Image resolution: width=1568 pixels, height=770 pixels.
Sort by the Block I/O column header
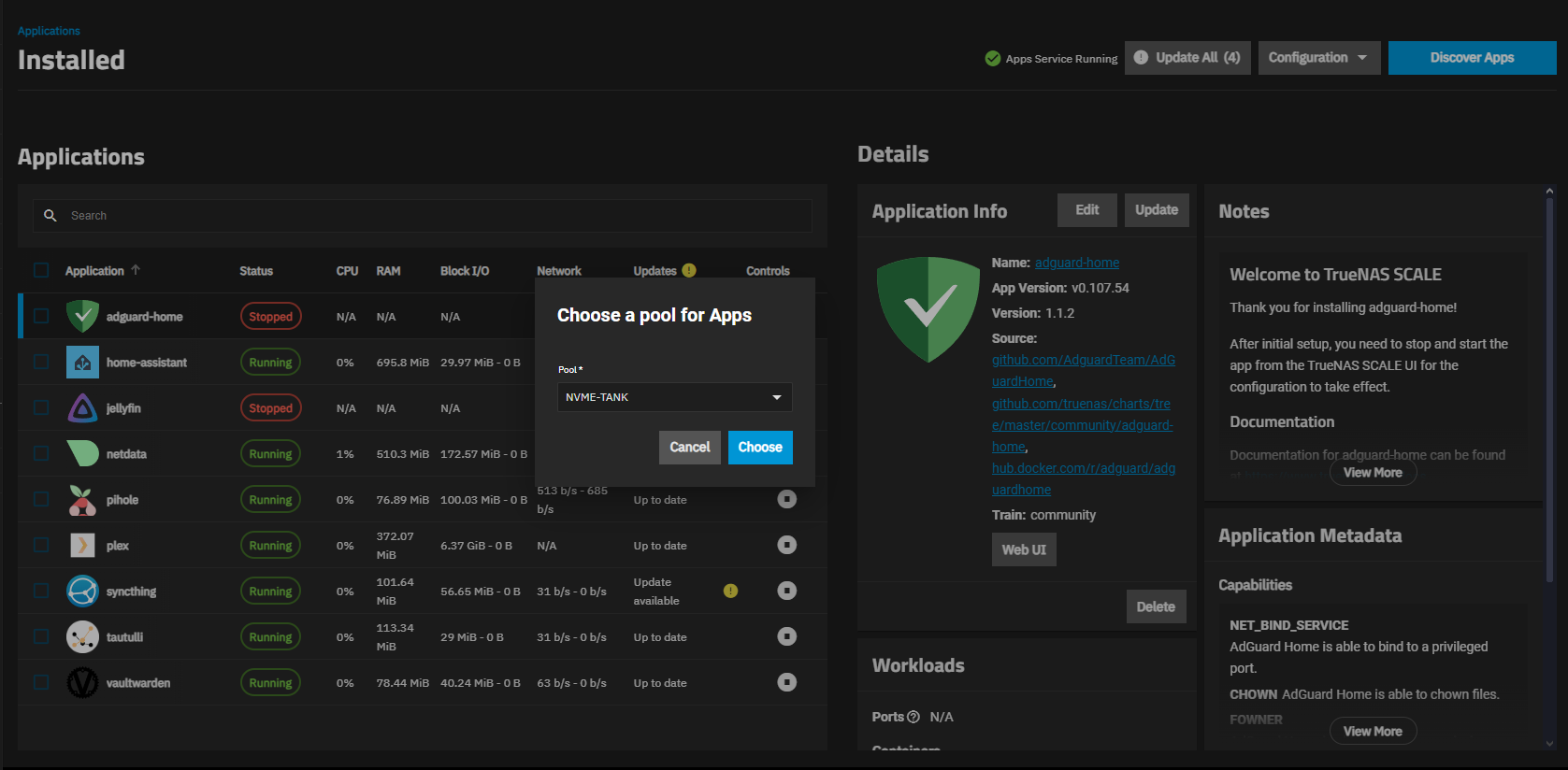point(465,271)
